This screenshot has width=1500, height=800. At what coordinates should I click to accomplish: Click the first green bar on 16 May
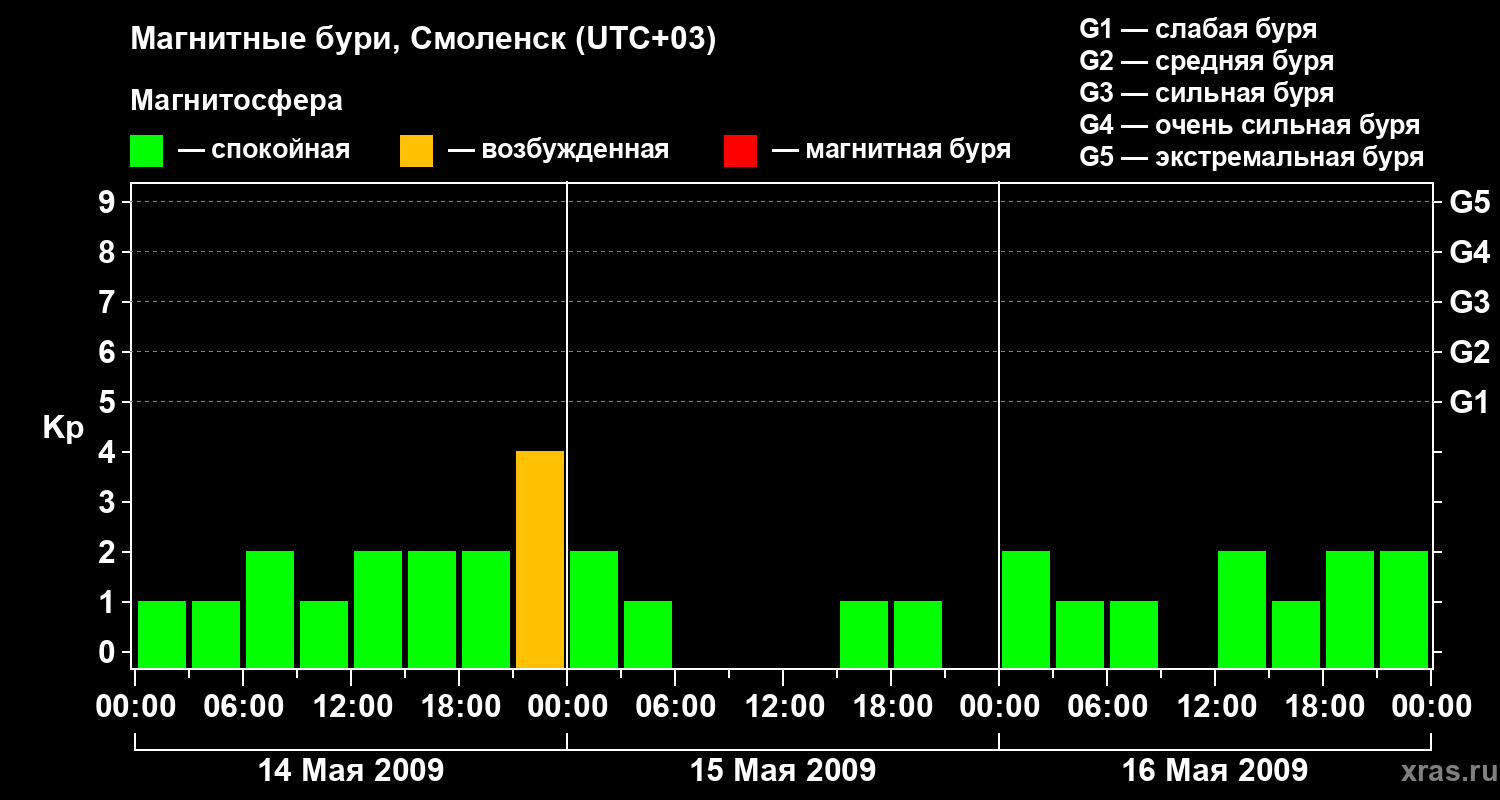pos(1026,609)
